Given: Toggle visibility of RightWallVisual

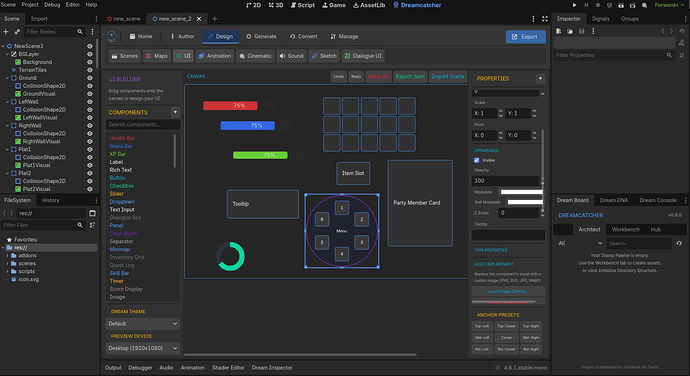Looking at the screenshot, I should (90, 141).
